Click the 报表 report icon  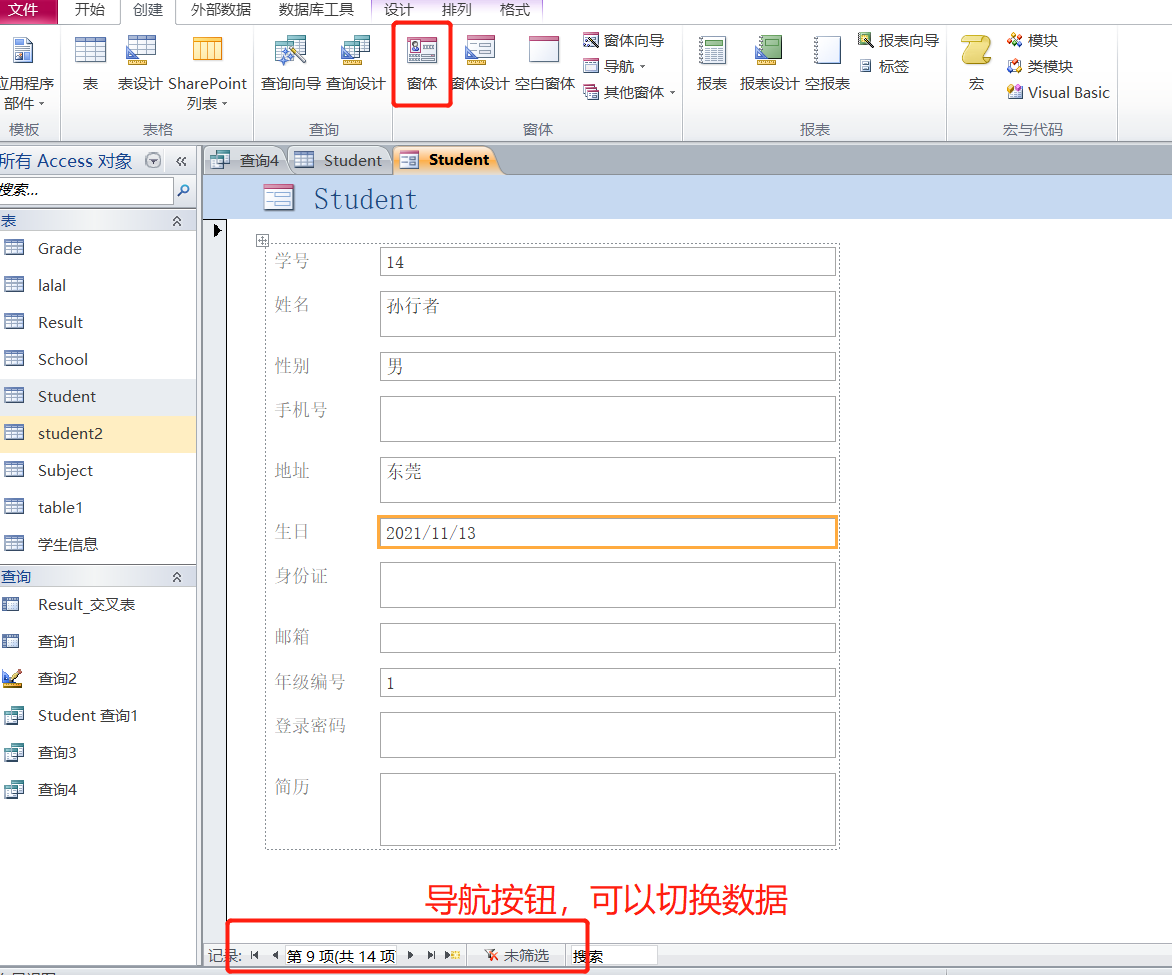click(712, 63)
